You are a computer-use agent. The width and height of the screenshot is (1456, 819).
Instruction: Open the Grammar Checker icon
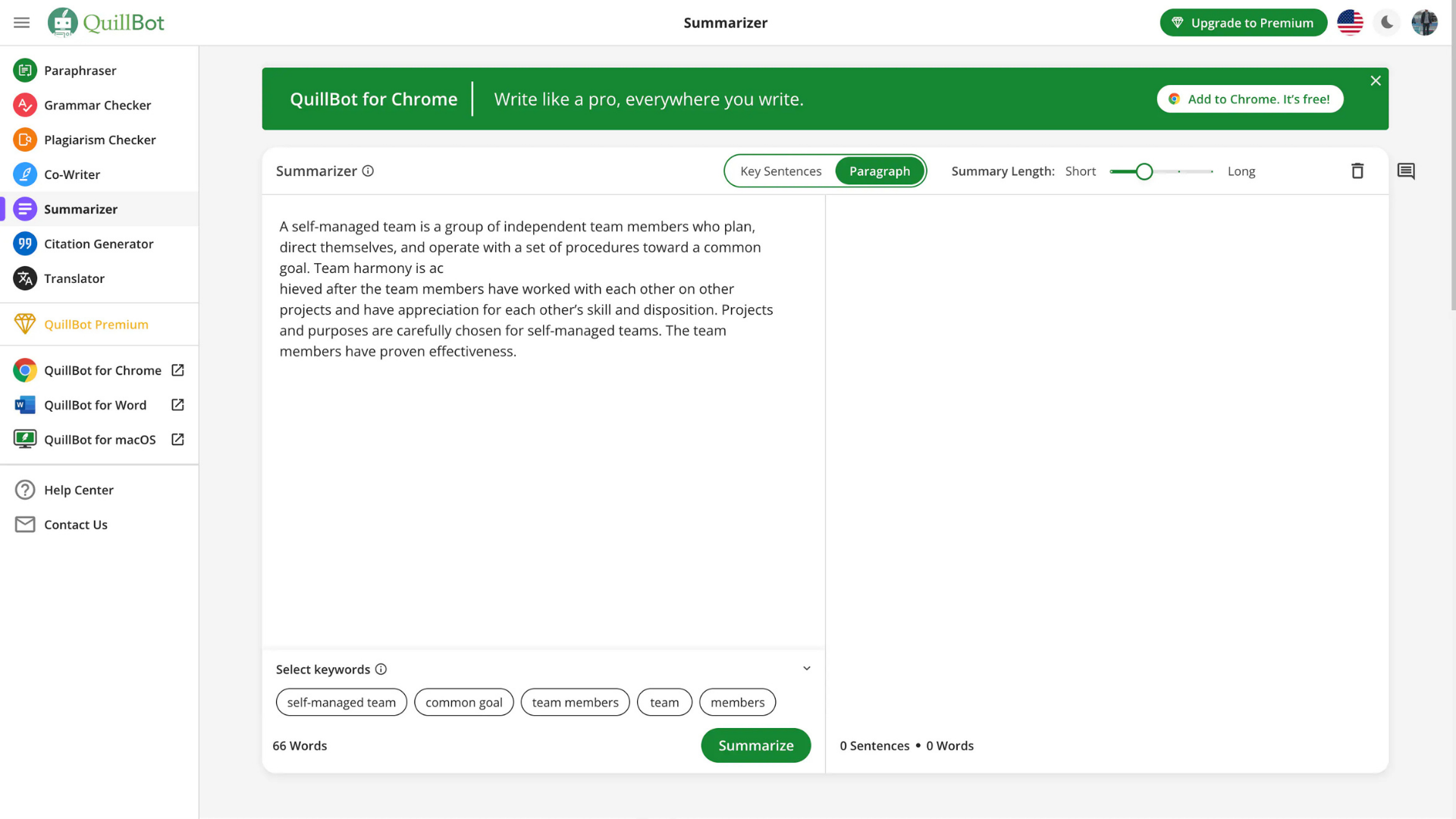(x=25, y=105)
